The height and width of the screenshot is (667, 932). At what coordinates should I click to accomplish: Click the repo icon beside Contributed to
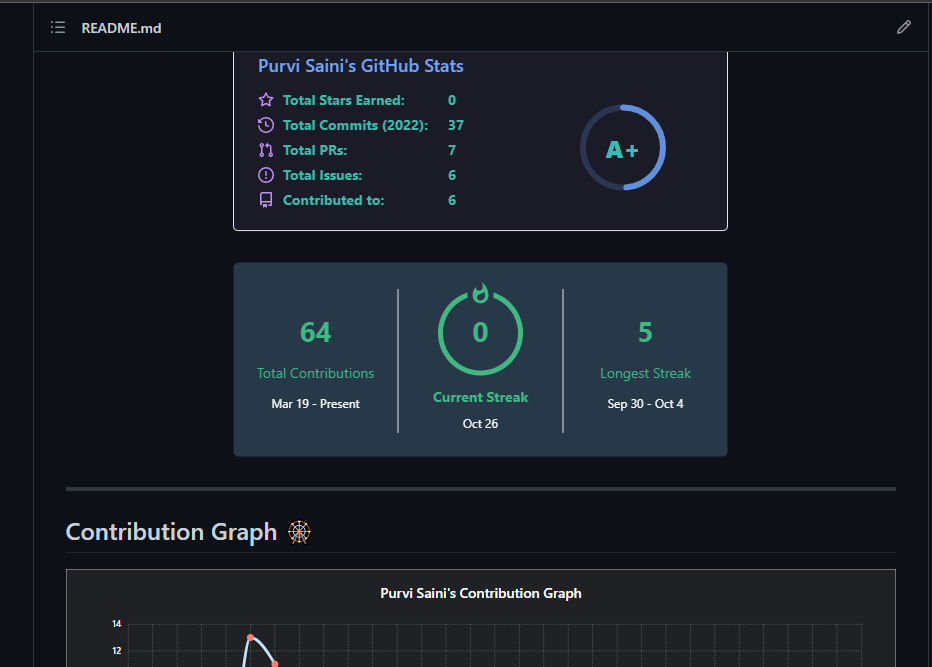pyautogui.click(x=266, y=200)
